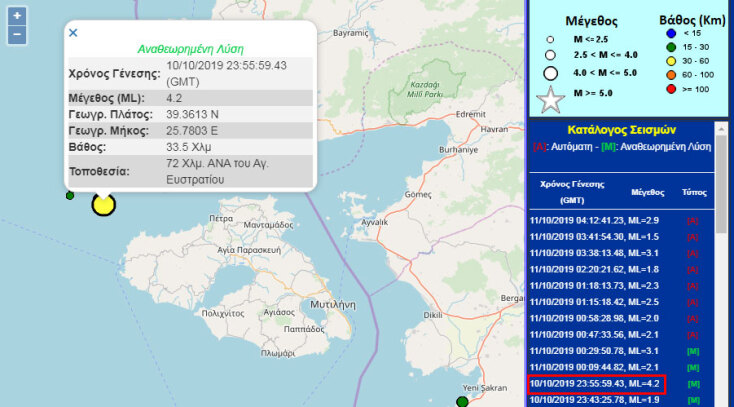This screenshot has height=407, width=734.
Task: Click the 'Τύπος' catalog column header
Action: pyautogui.click(x=694, y=192)
